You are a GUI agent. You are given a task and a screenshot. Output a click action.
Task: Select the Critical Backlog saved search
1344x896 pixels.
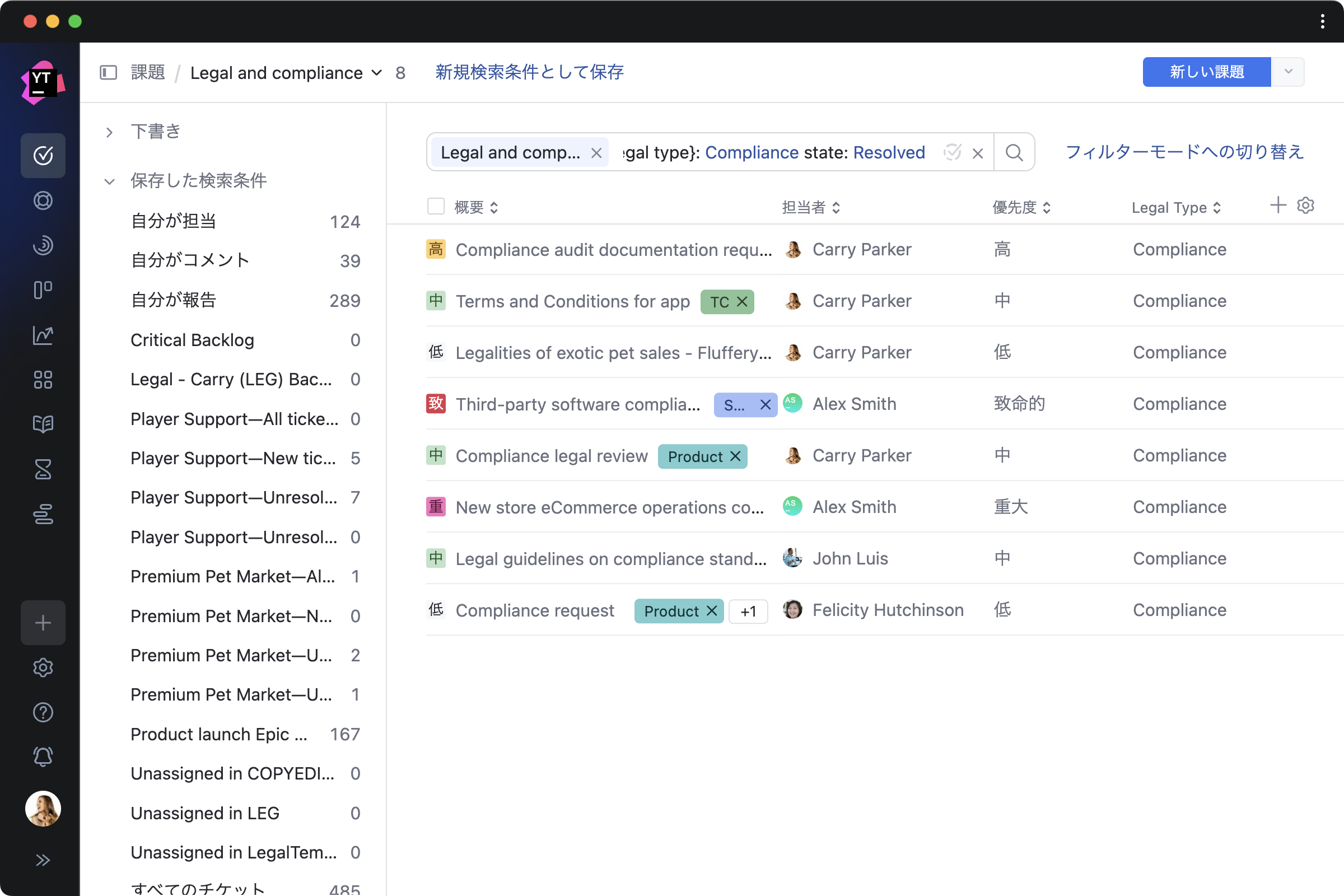192,340
